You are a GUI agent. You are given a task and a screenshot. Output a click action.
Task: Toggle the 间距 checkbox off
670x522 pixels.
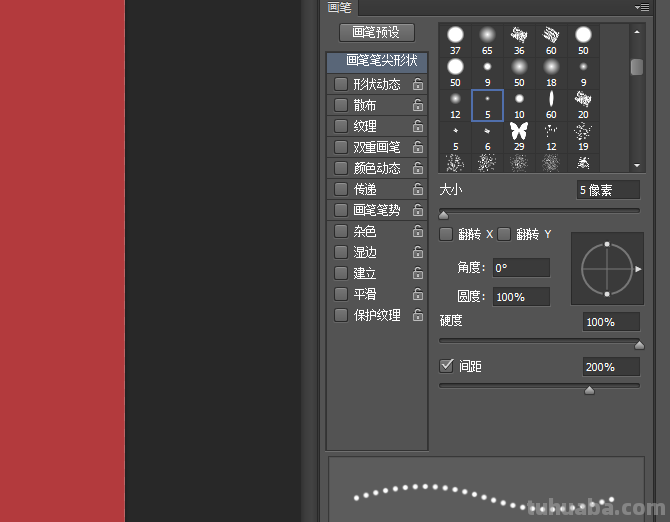click(x=447, y=366)
